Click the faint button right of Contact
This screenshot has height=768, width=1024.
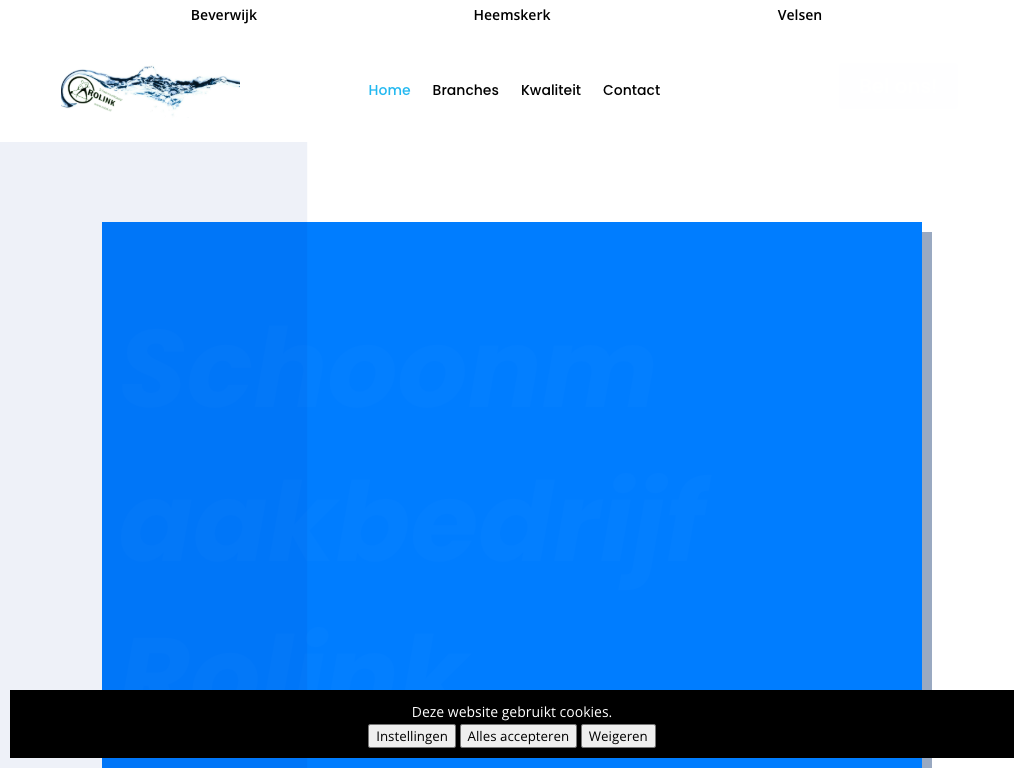tap(898, 87)
